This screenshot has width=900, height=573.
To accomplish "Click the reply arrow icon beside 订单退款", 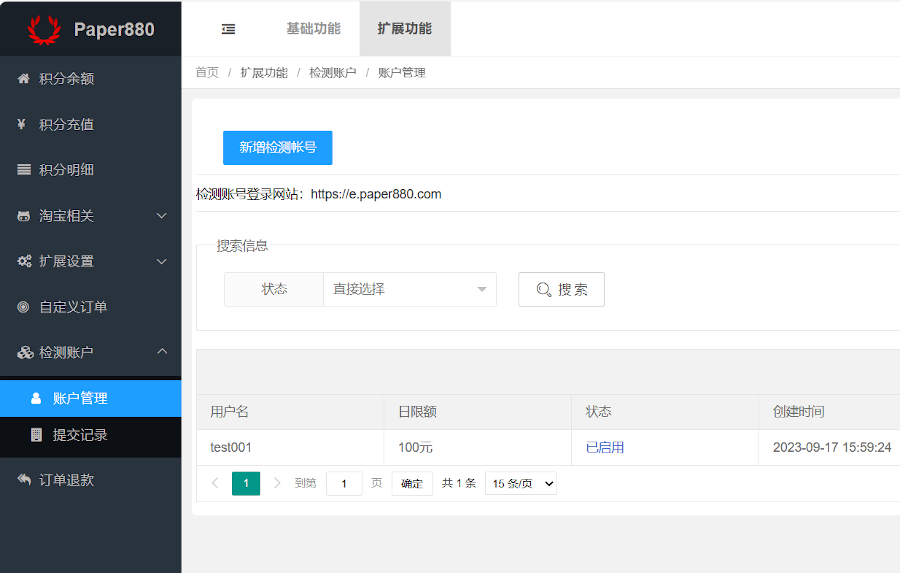I will pyautogui.click(x=24, y=480).
